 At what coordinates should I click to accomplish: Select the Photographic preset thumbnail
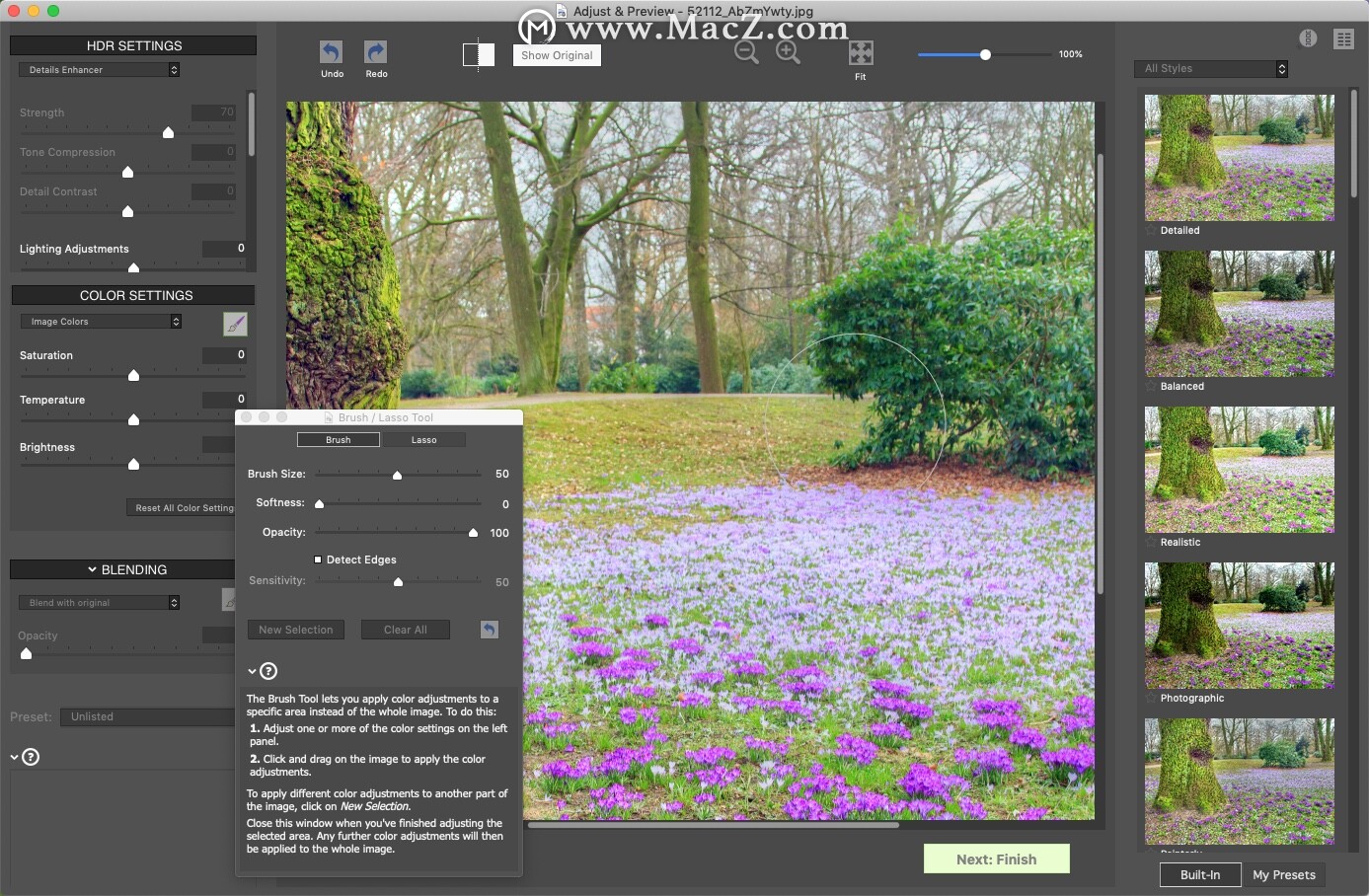tap(1240, 626)
